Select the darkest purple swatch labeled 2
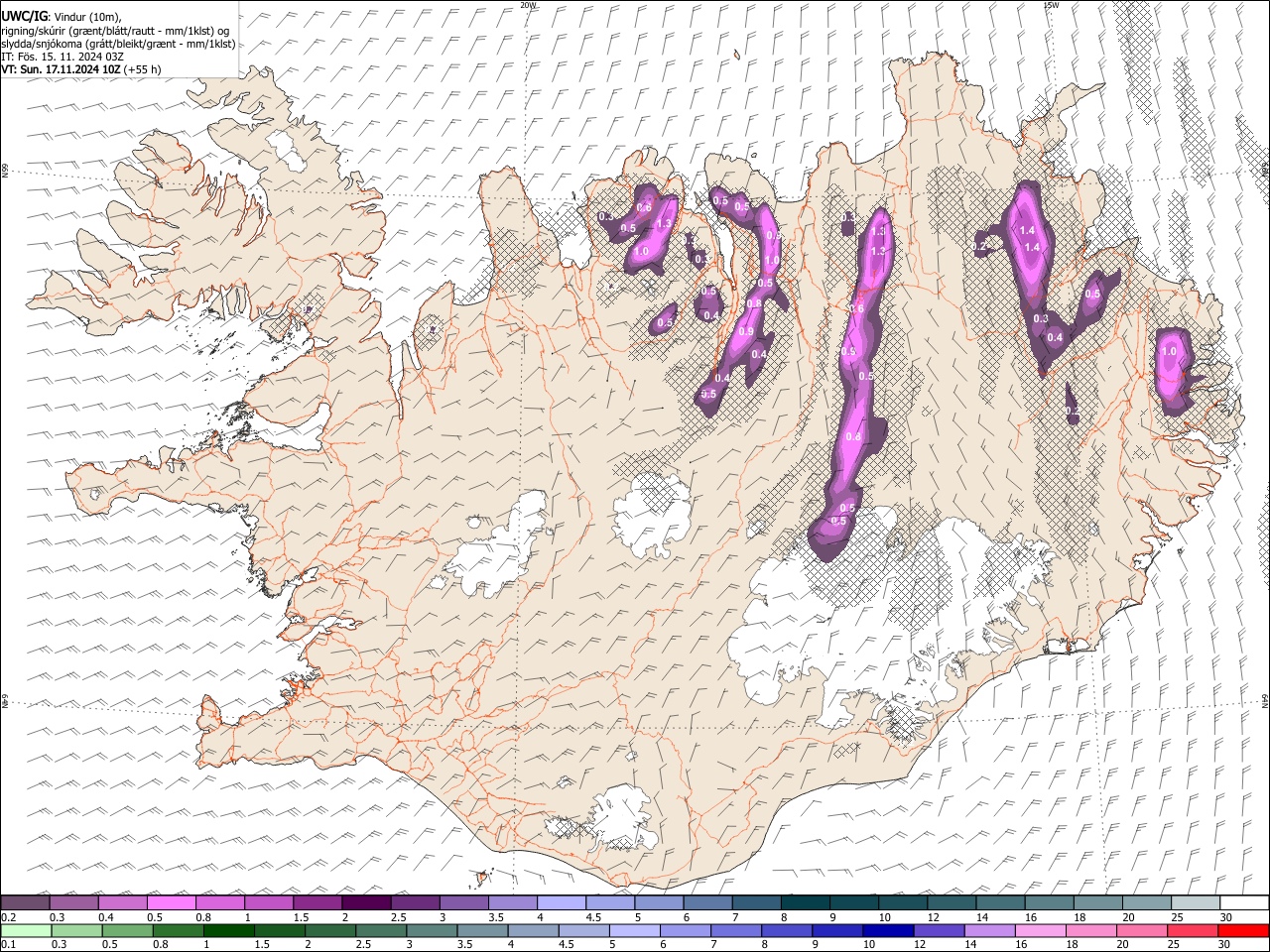Screen dimensions: 1270x952 coord(366,903)
